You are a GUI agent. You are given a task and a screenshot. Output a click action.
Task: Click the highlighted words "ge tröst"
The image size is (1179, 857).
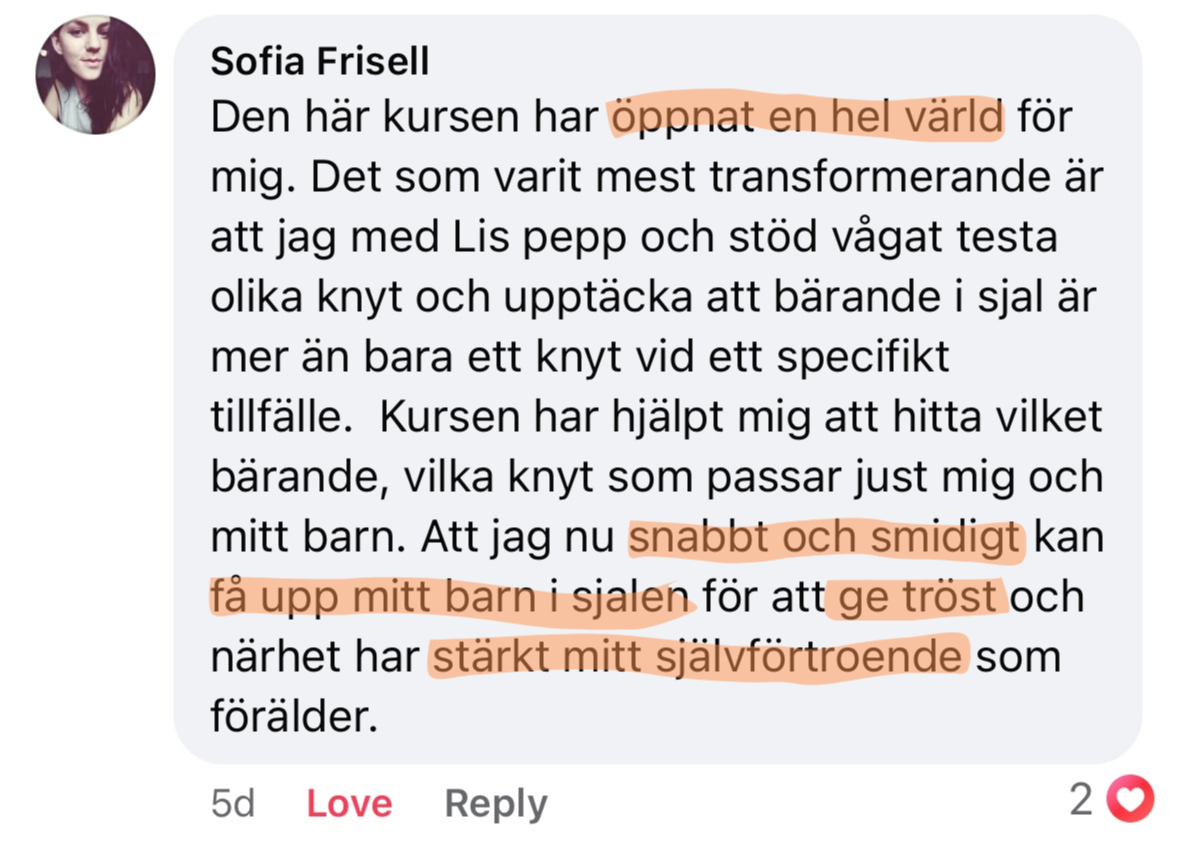coord(918,598)
